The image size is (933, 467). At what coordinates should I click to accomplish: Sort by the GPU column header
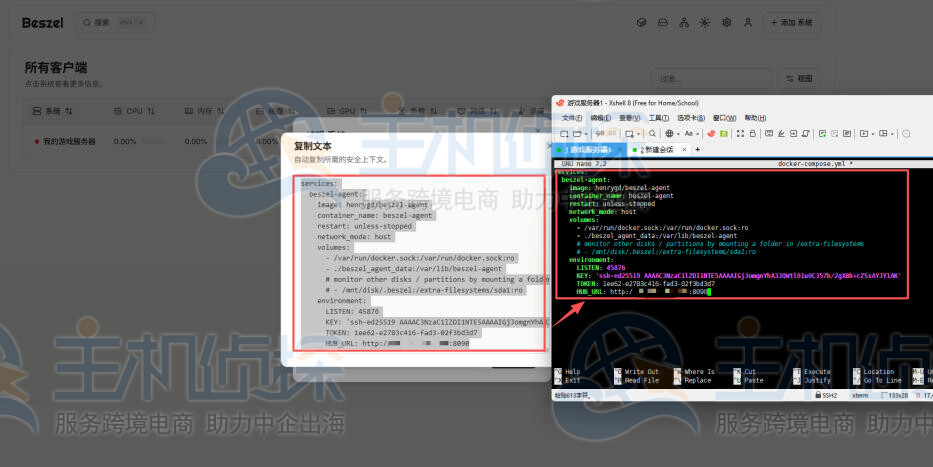tap(346, 111)
